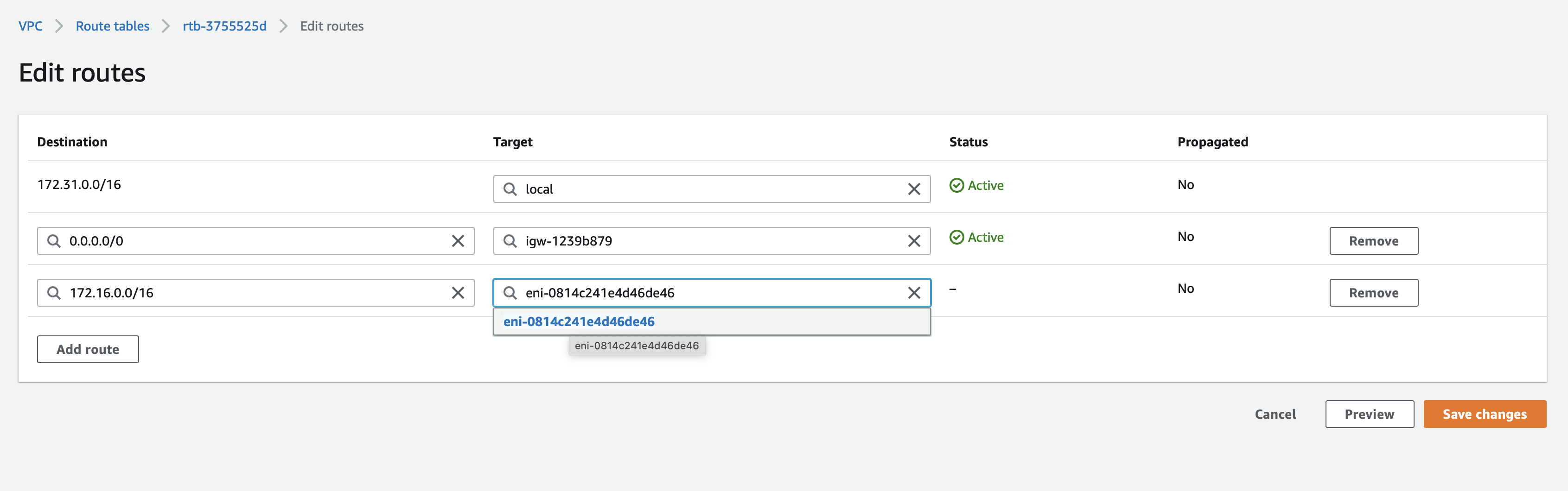
Task: Clear the 172.16.0.0/16 destination field
Action: [458, 293]
